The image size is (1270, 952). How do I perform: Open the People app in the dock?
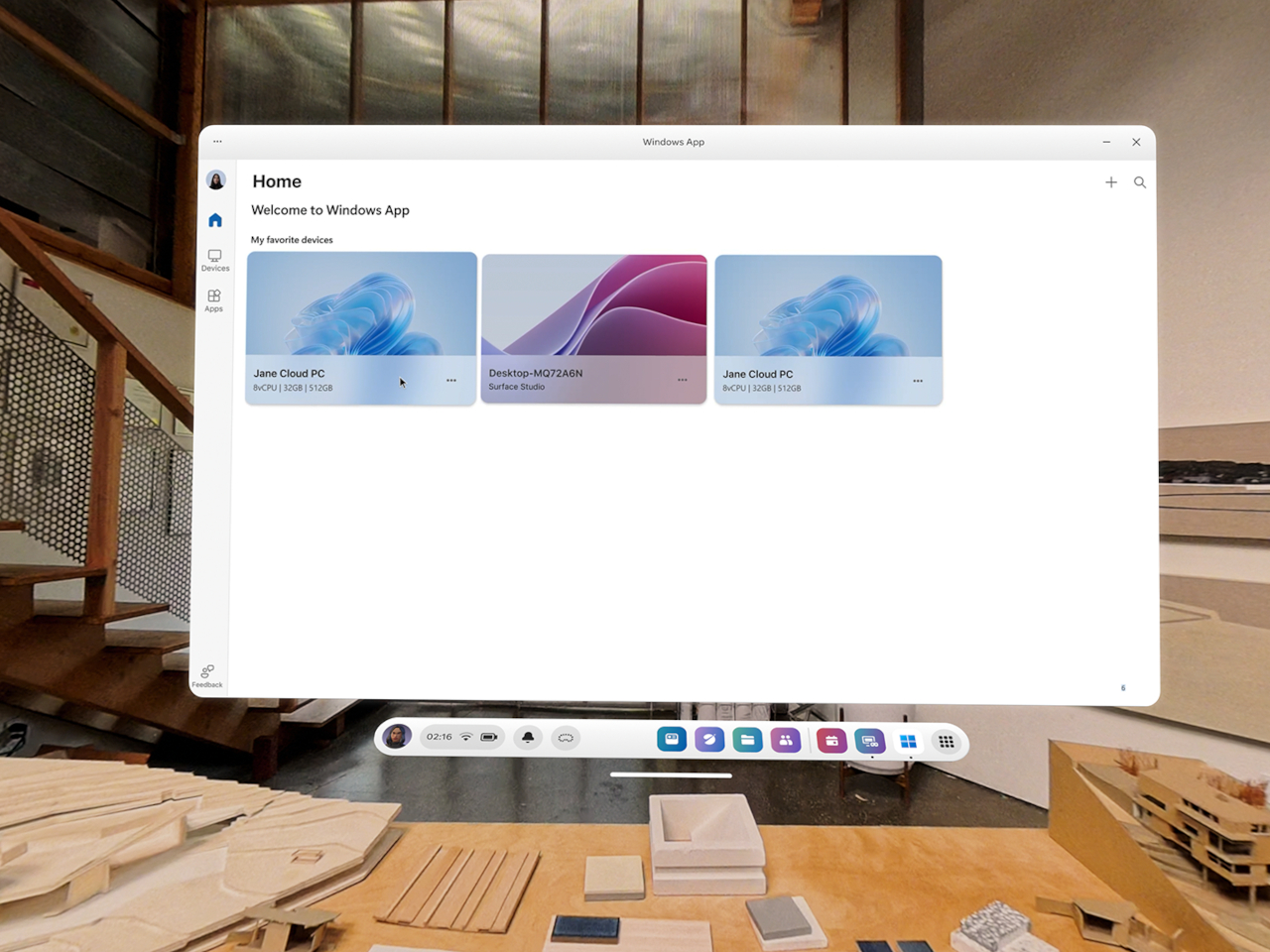(785, 740)
